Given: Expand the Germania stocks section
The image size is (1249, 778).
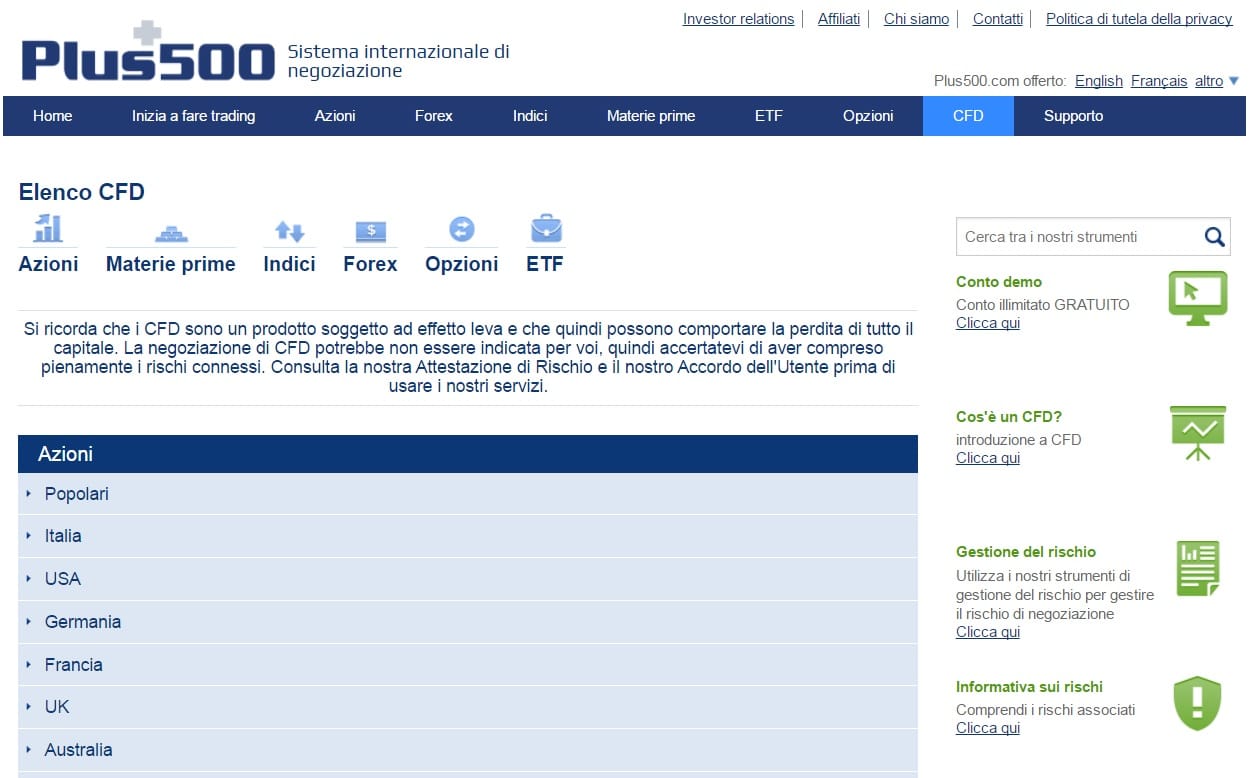Looking at the screenshot, I should pyautogui.click(x=468, y=622).
